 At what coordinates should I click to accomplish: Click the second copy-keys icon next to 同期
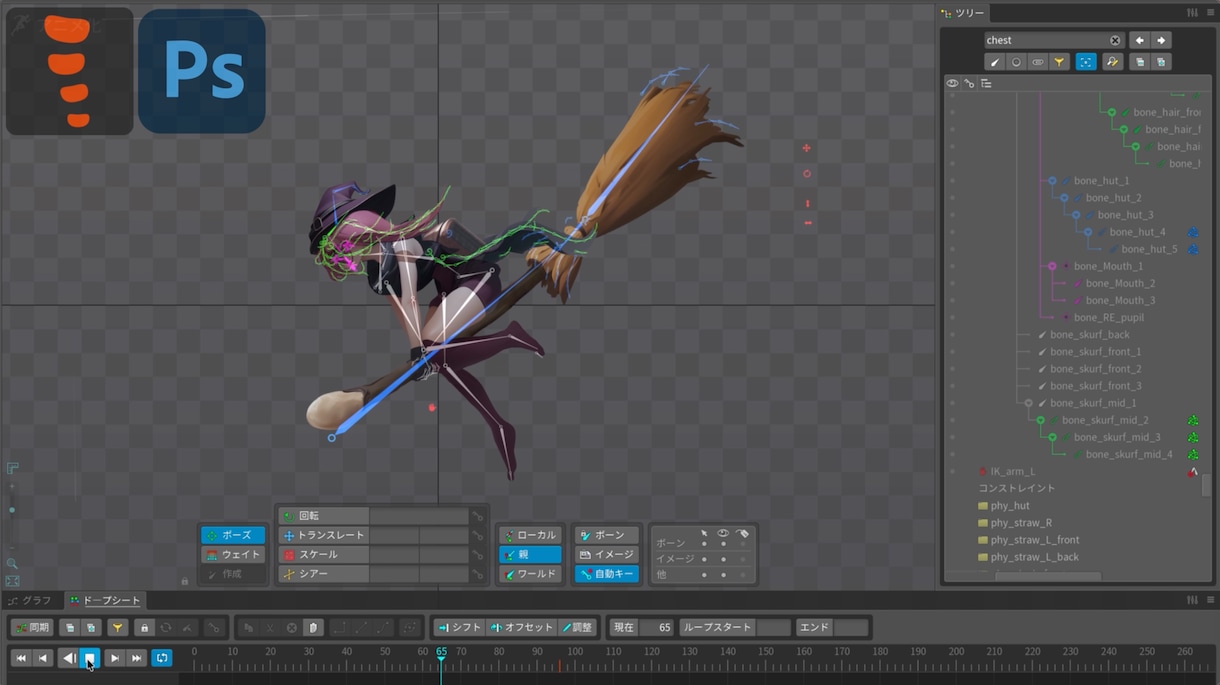pos(91,628)
